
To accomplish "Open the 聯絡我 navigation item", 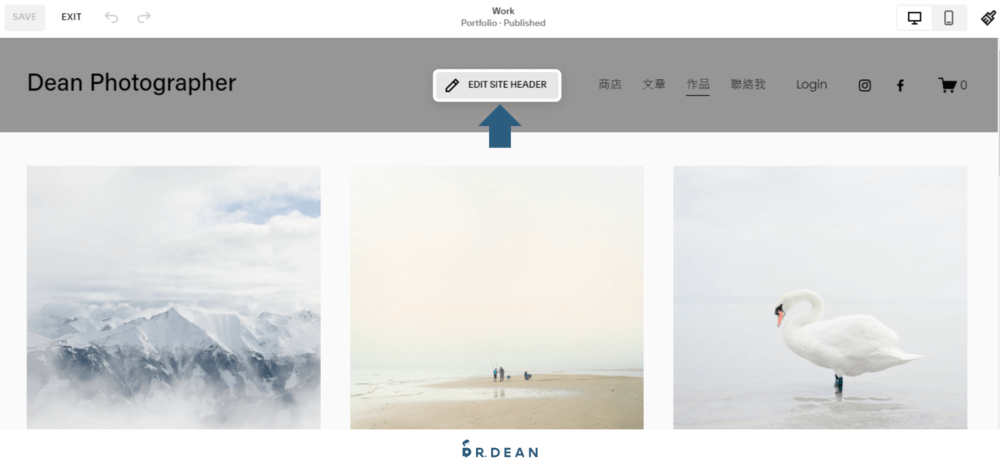I will (748, 84).
